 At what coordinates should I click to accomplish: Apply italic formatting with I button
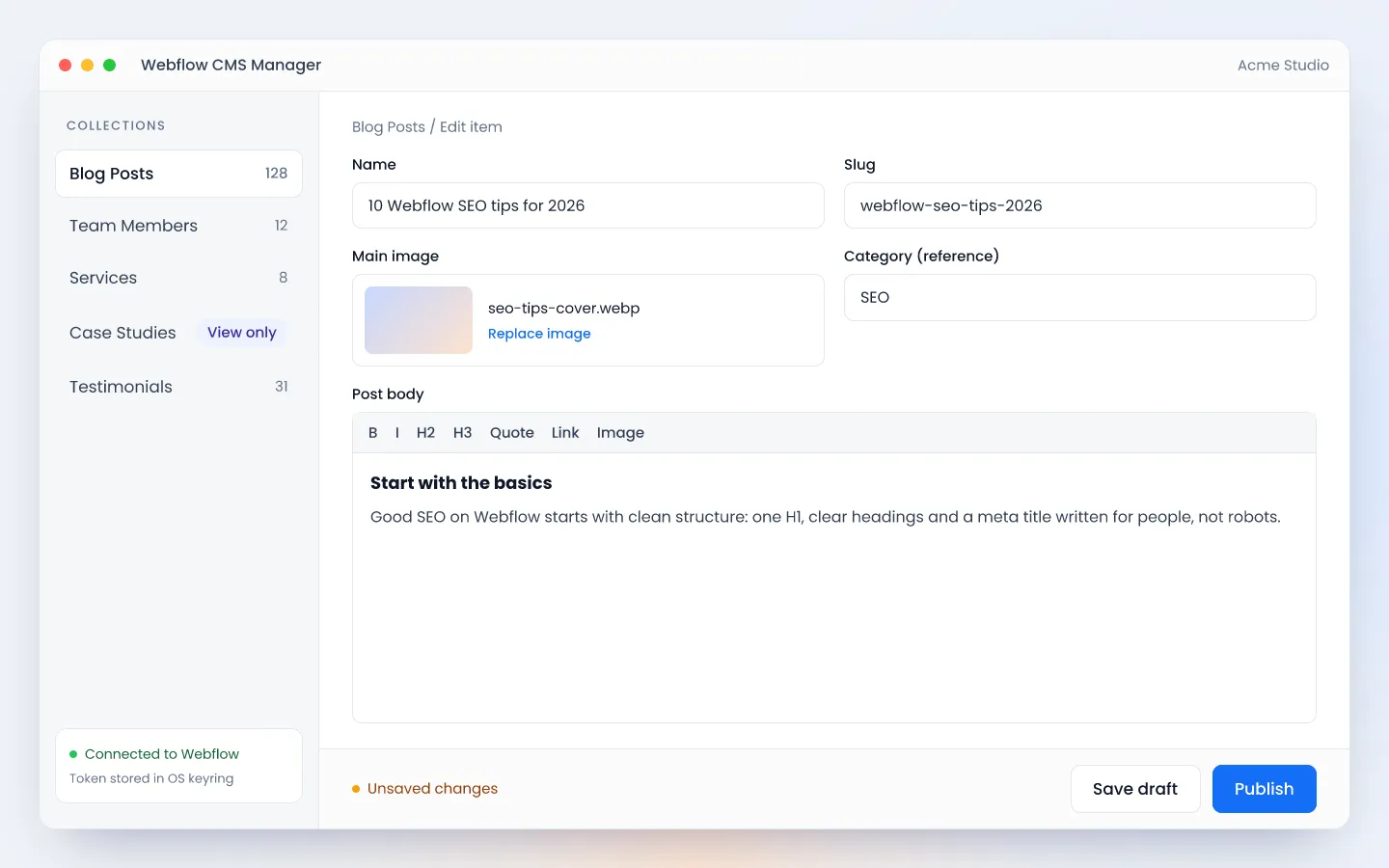(x=397, y=433)
